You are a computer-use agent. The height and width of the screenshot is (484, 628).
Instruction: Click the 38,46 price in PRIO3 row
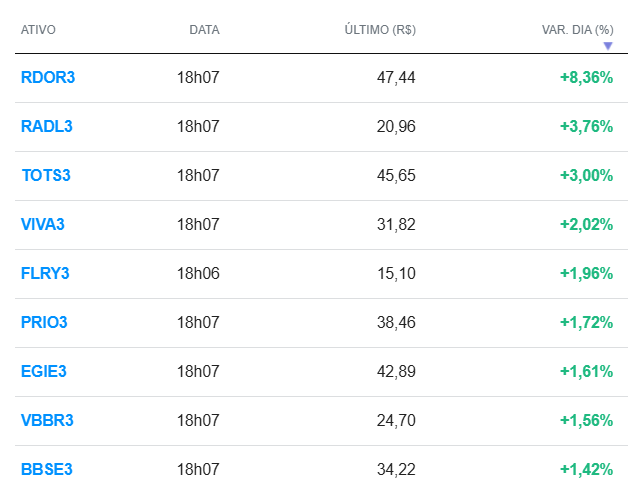coord(398,322)
